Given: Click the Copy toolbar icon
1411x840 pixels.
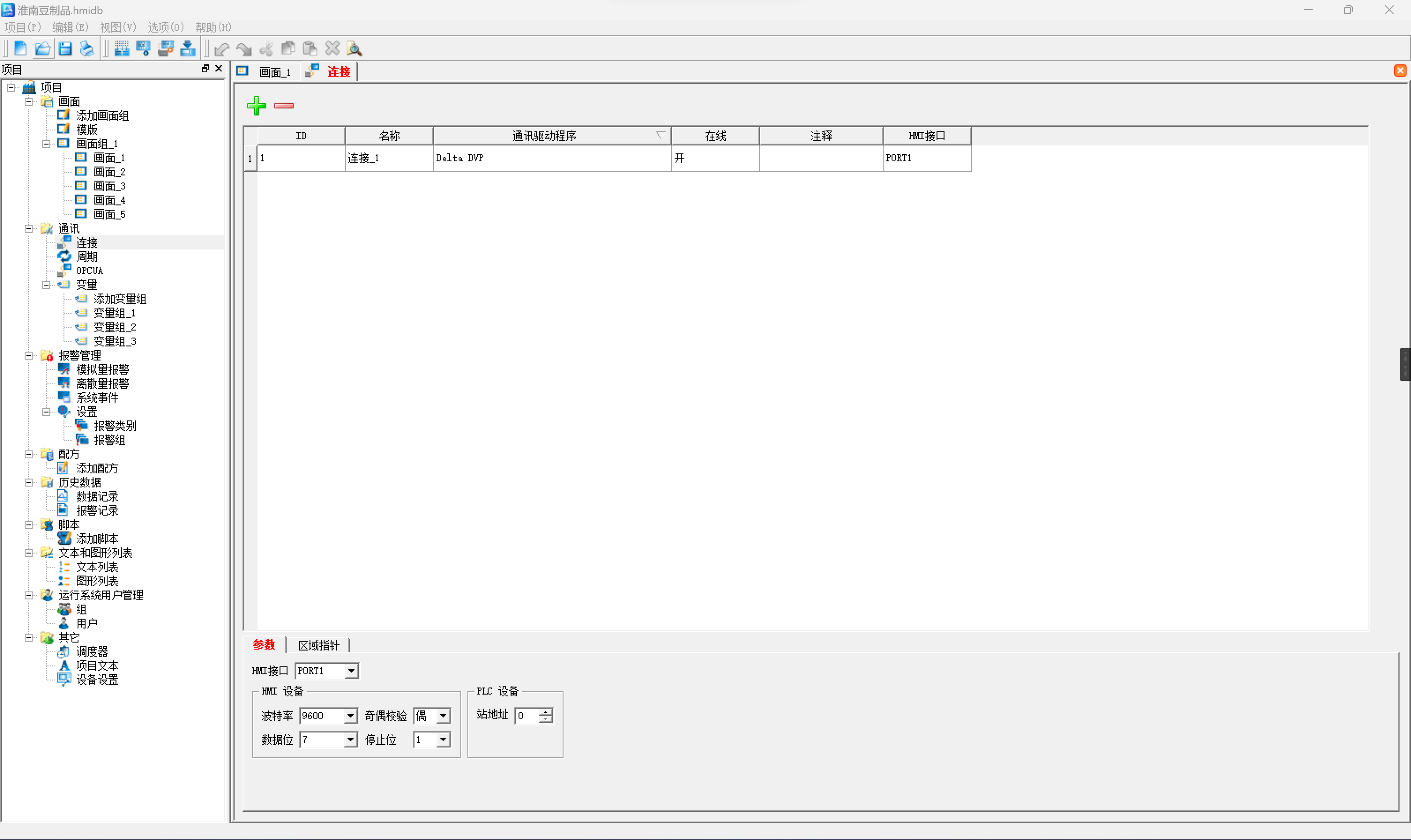Looking at the screenshot, I should 288,48.
